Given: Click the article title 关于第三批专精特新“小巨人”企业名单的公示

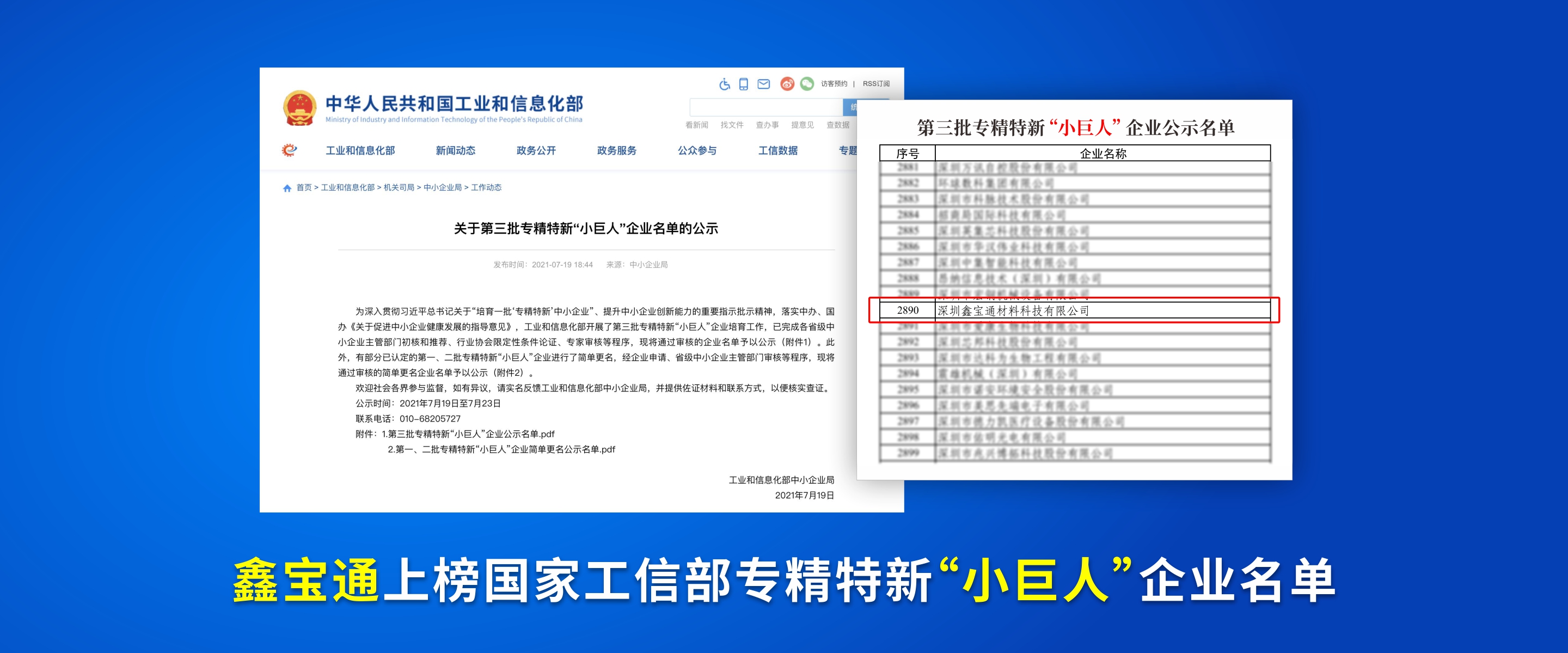Looking at the screenshot, I should [x=586, y=228].
